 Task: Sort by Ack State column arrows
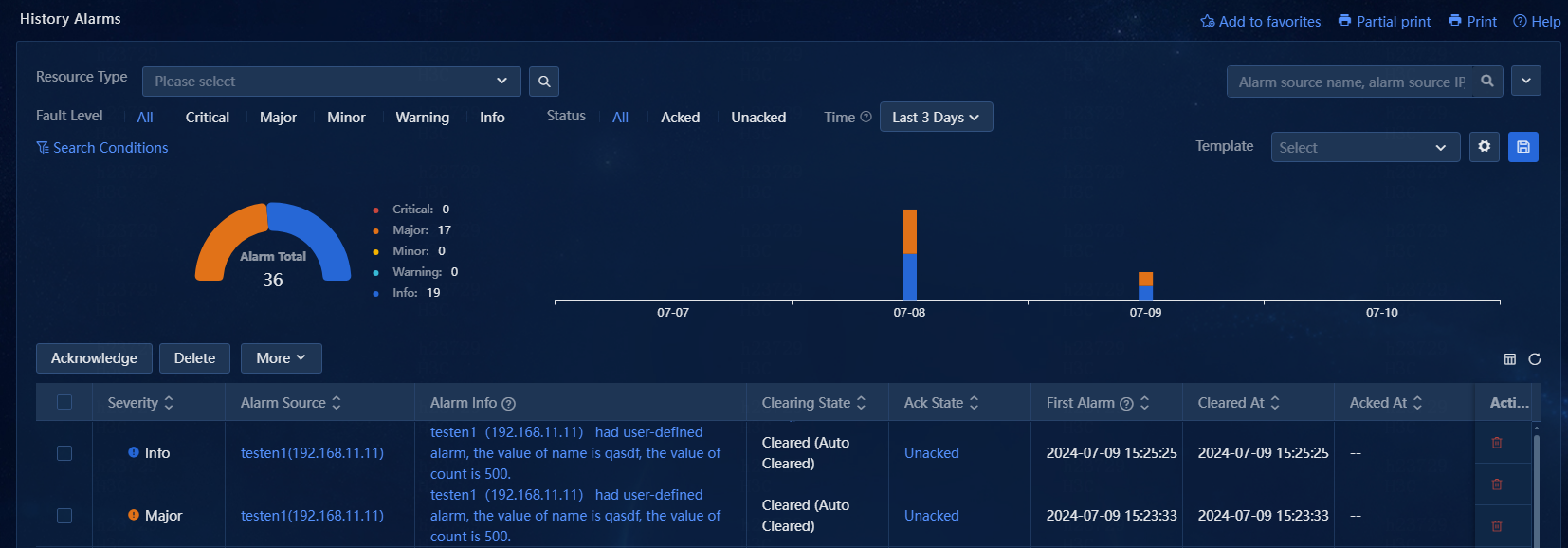pos(974,403)
